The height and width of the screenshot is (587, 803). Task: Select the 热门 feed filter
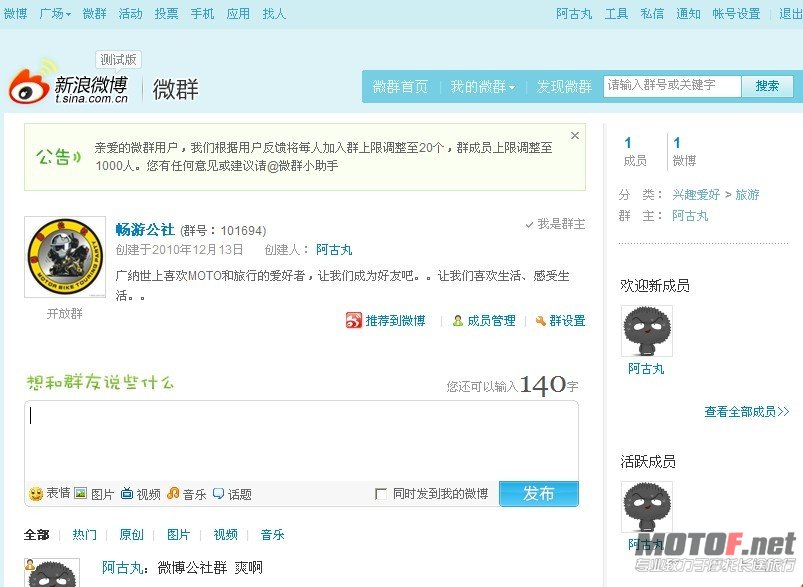84,535
